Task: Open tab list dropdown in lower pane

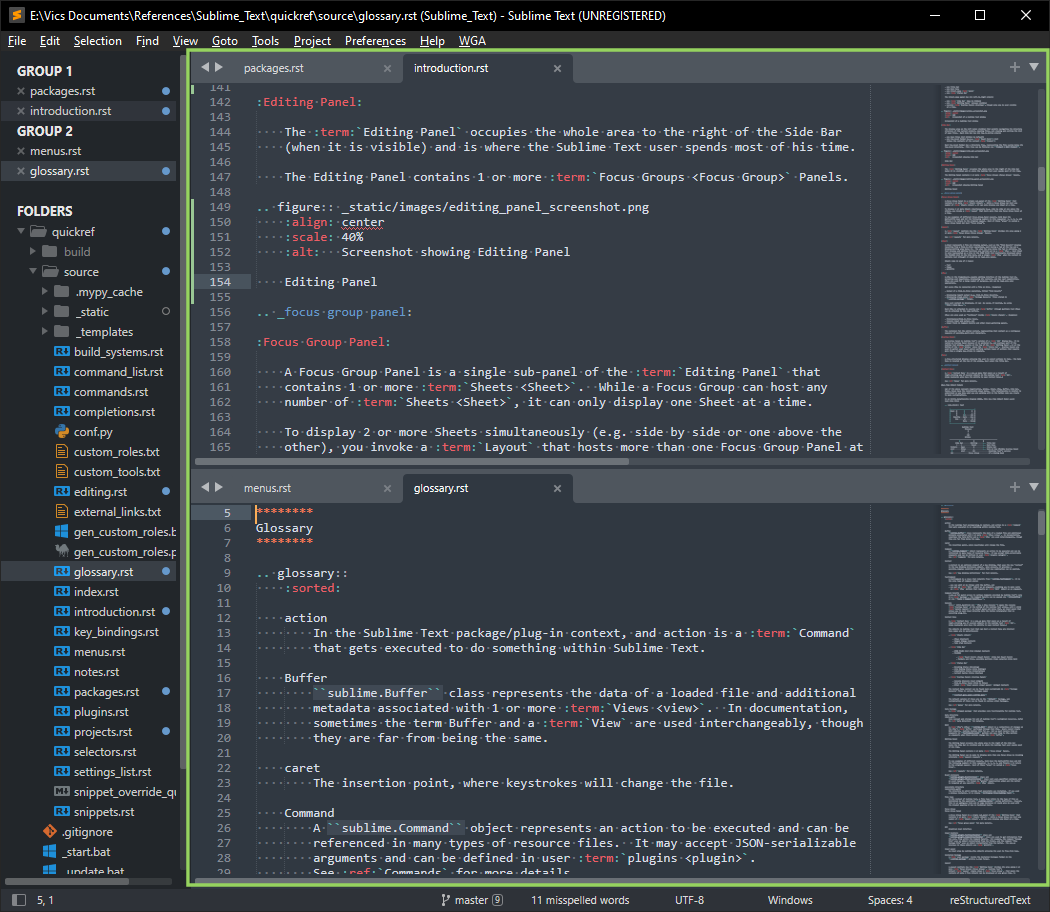Action: (x=1033, y=488)
